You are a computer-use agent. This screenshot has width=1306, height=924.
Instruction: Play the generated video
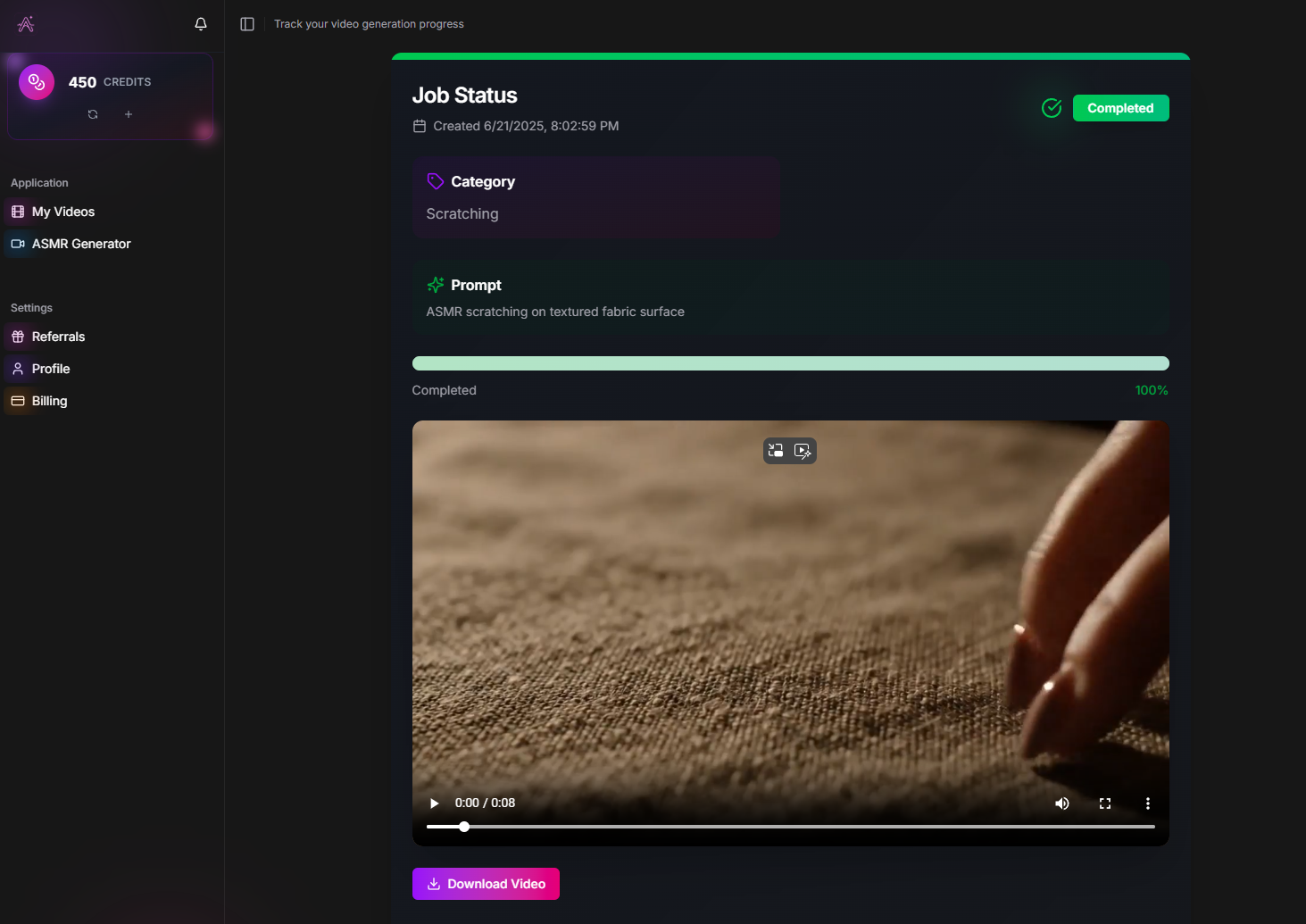pyautogui.click(x=434, y=803)
